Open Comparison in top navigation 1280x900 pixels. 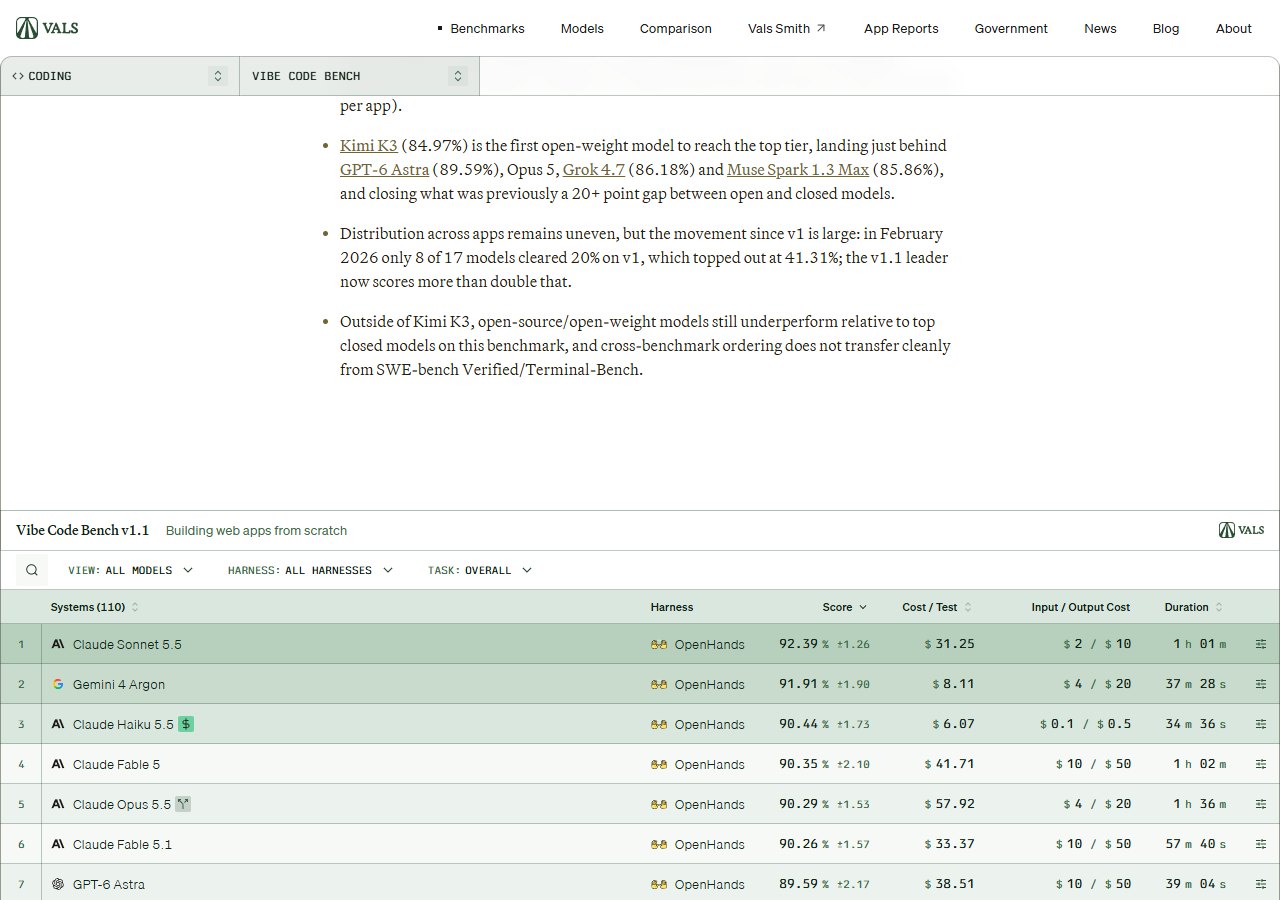pos(676,28)
